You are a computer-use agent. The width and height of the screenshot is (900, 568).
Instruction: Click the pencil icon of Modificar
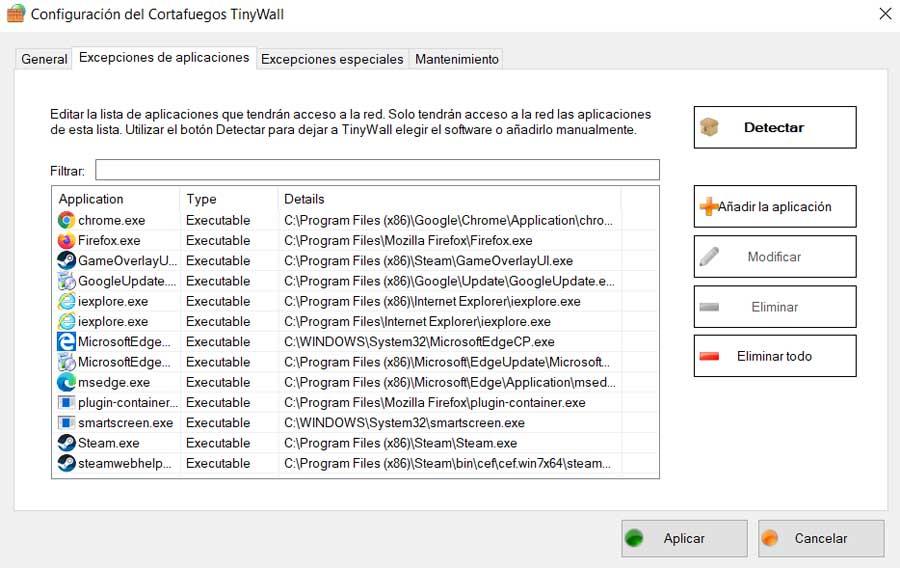(x=709, y=256)
